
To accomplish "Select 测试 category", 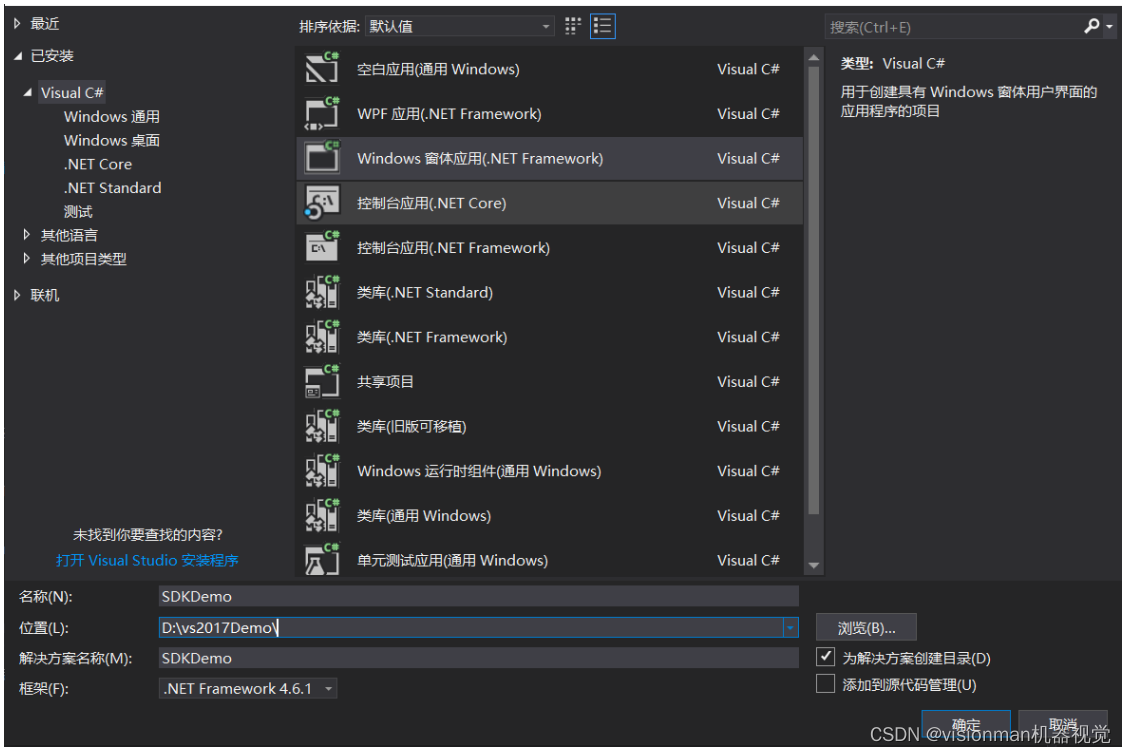I will click(78, 211).
